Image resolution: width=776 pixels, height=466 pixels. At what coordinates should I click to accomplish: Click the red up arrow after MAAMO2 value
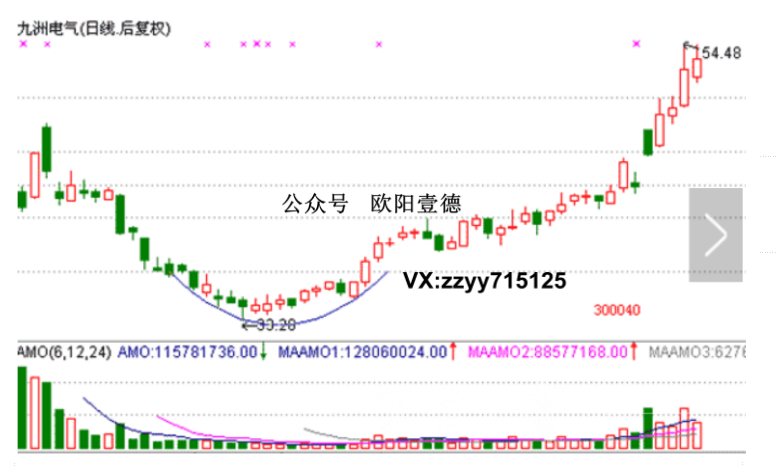(633, 352)
